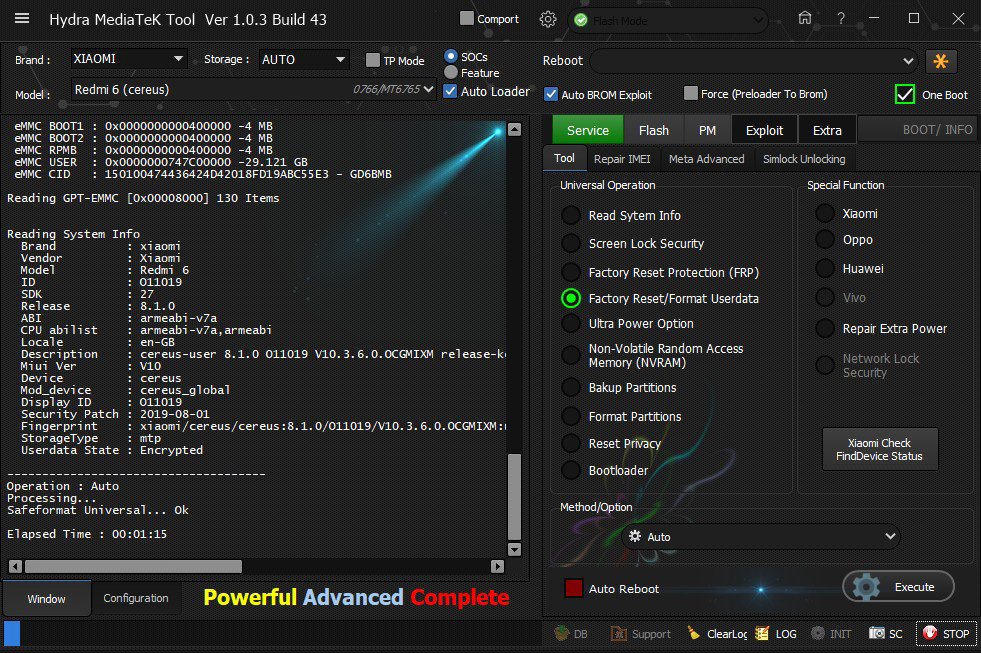
Task: Enable the TP Mode checkbox
Action: pyautogui.click(x=373, y=61)
